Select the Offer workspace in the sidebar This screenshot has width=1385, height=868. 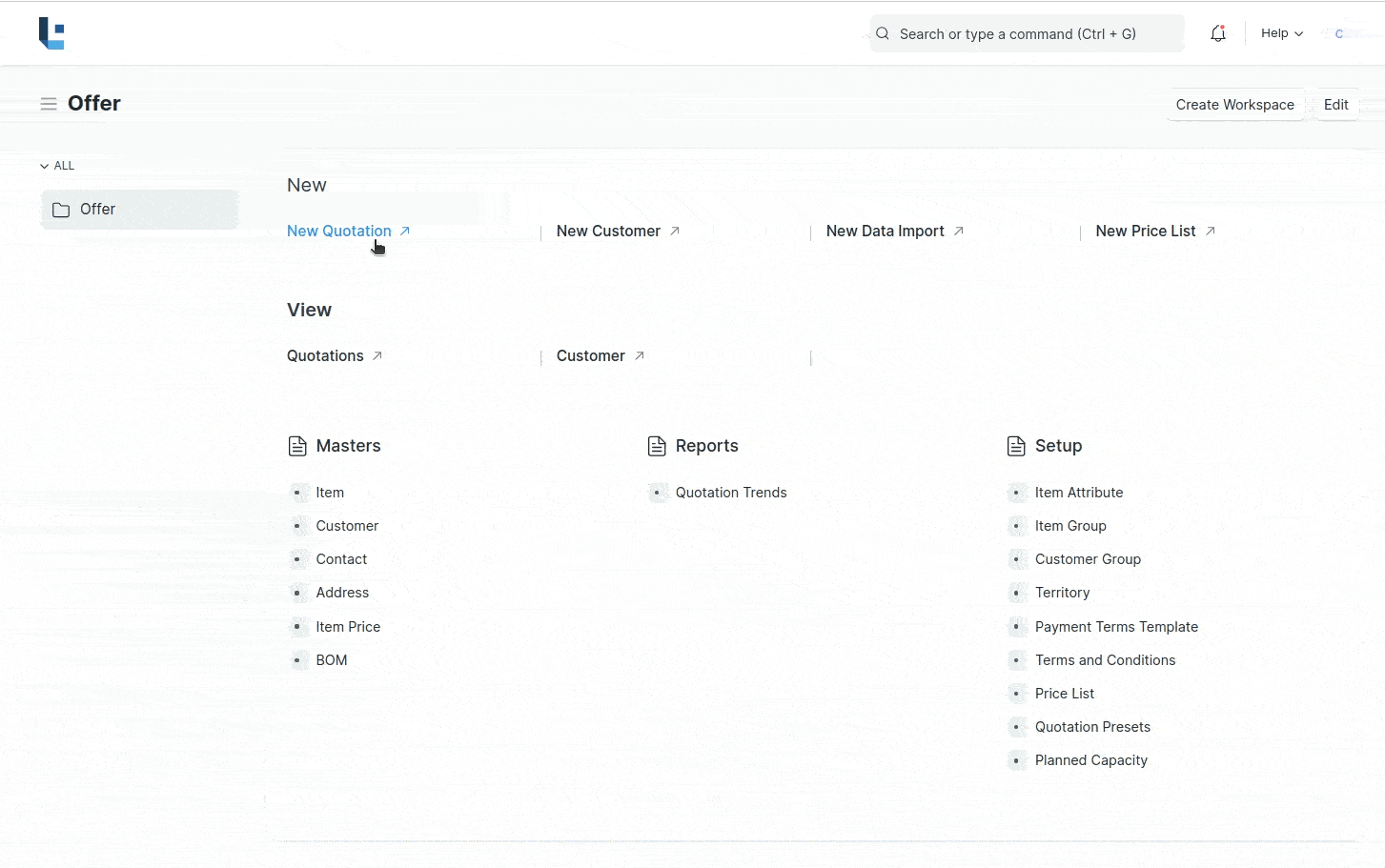tap(139, 210)
